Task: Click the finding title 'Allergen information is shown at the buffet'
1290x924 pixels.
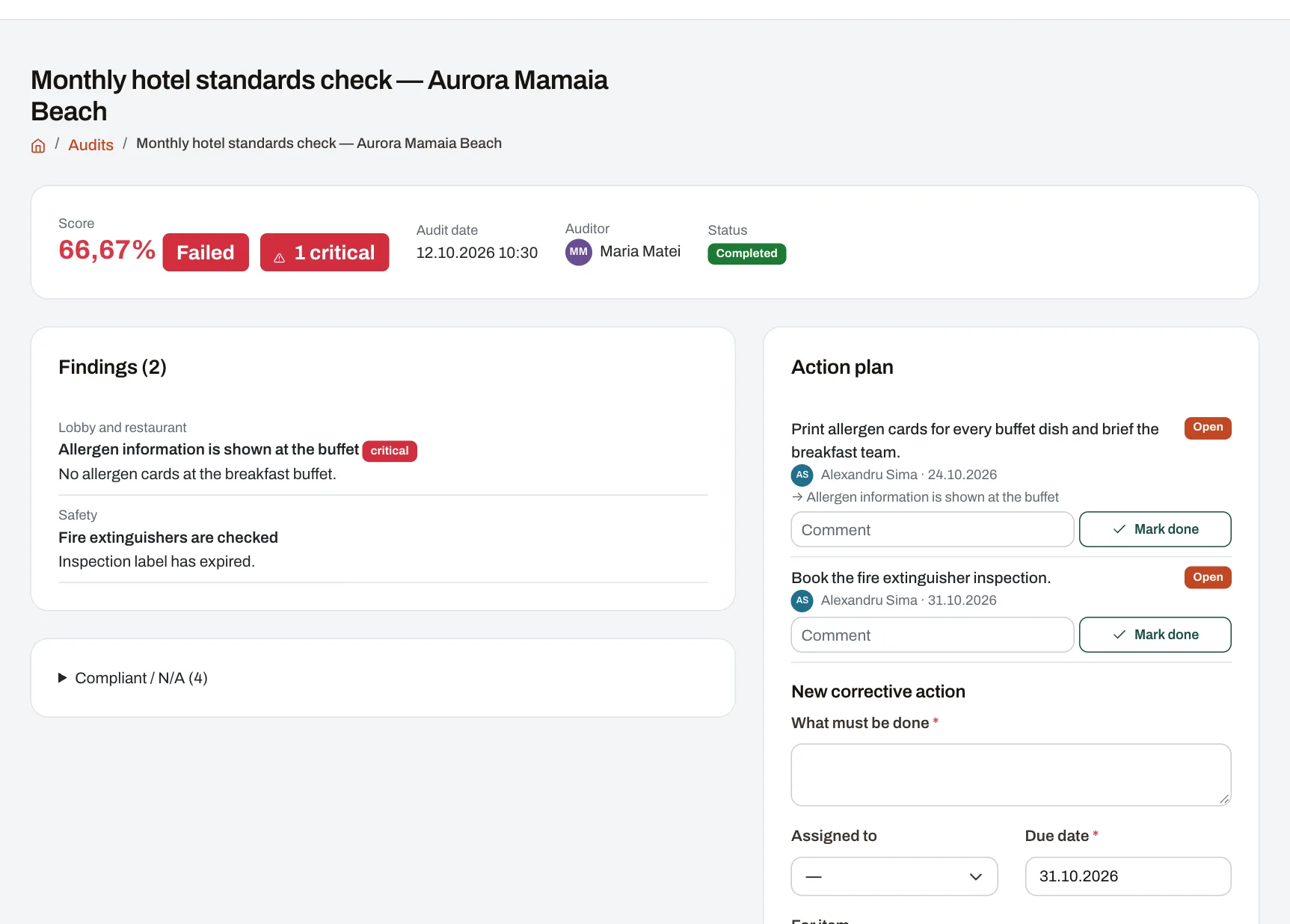Action: coord(209,449)
